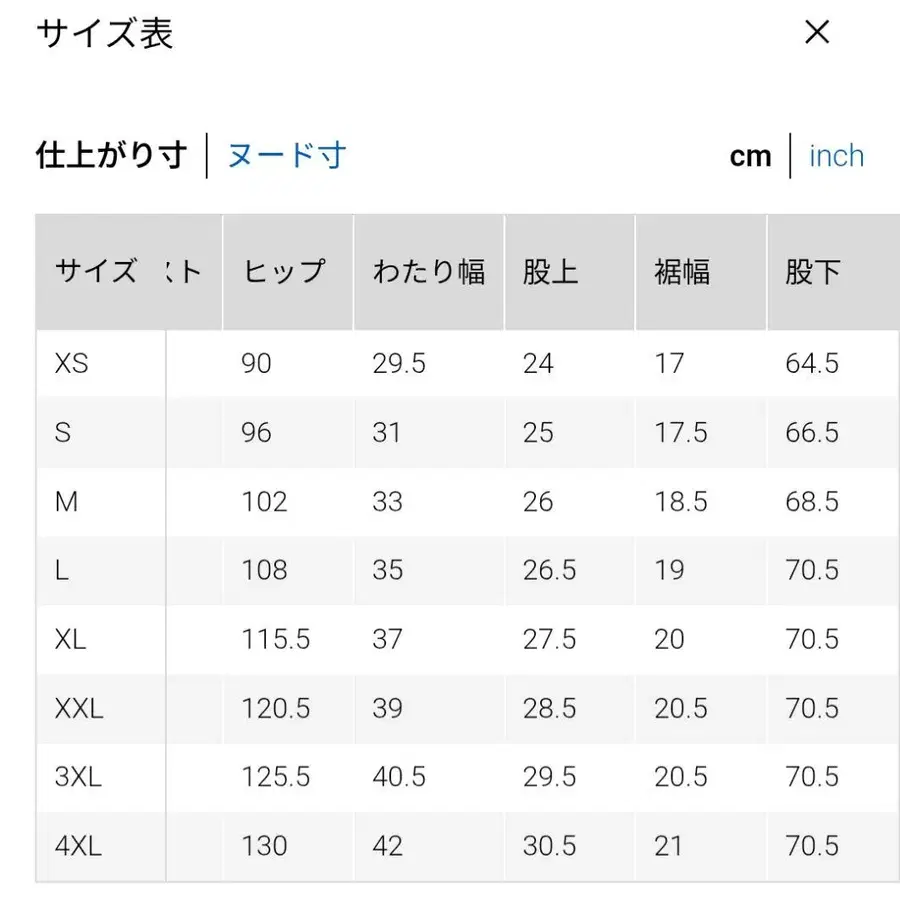The height and width of the screenshot is (900, 900).
Task: Select the XL size row
Action: pyautogui.click(x=70, y=640)
